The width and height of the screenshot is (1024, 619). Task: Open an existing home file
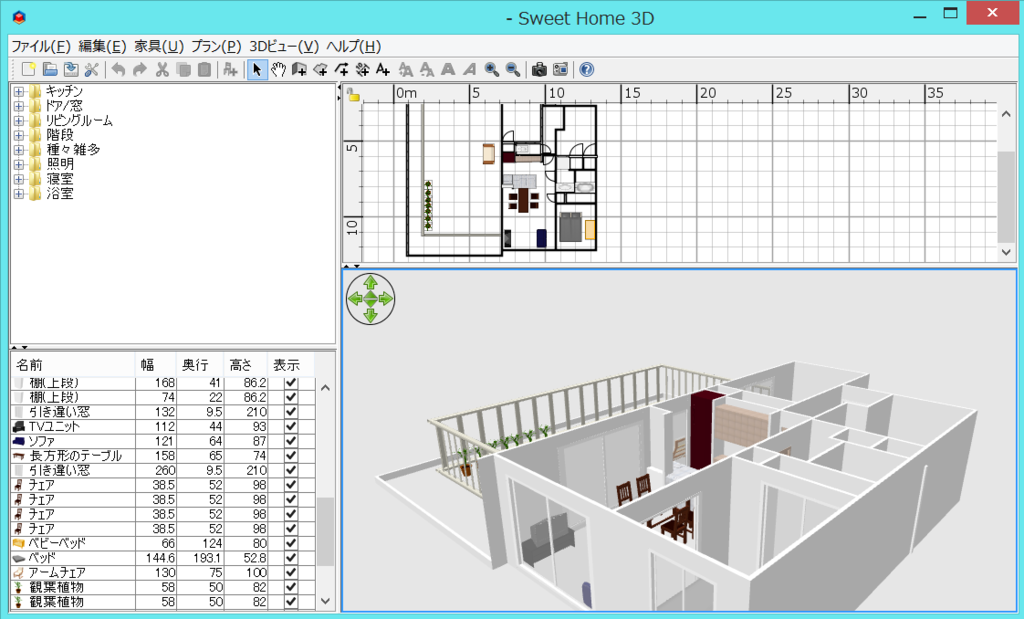click(x=50, y=69)
